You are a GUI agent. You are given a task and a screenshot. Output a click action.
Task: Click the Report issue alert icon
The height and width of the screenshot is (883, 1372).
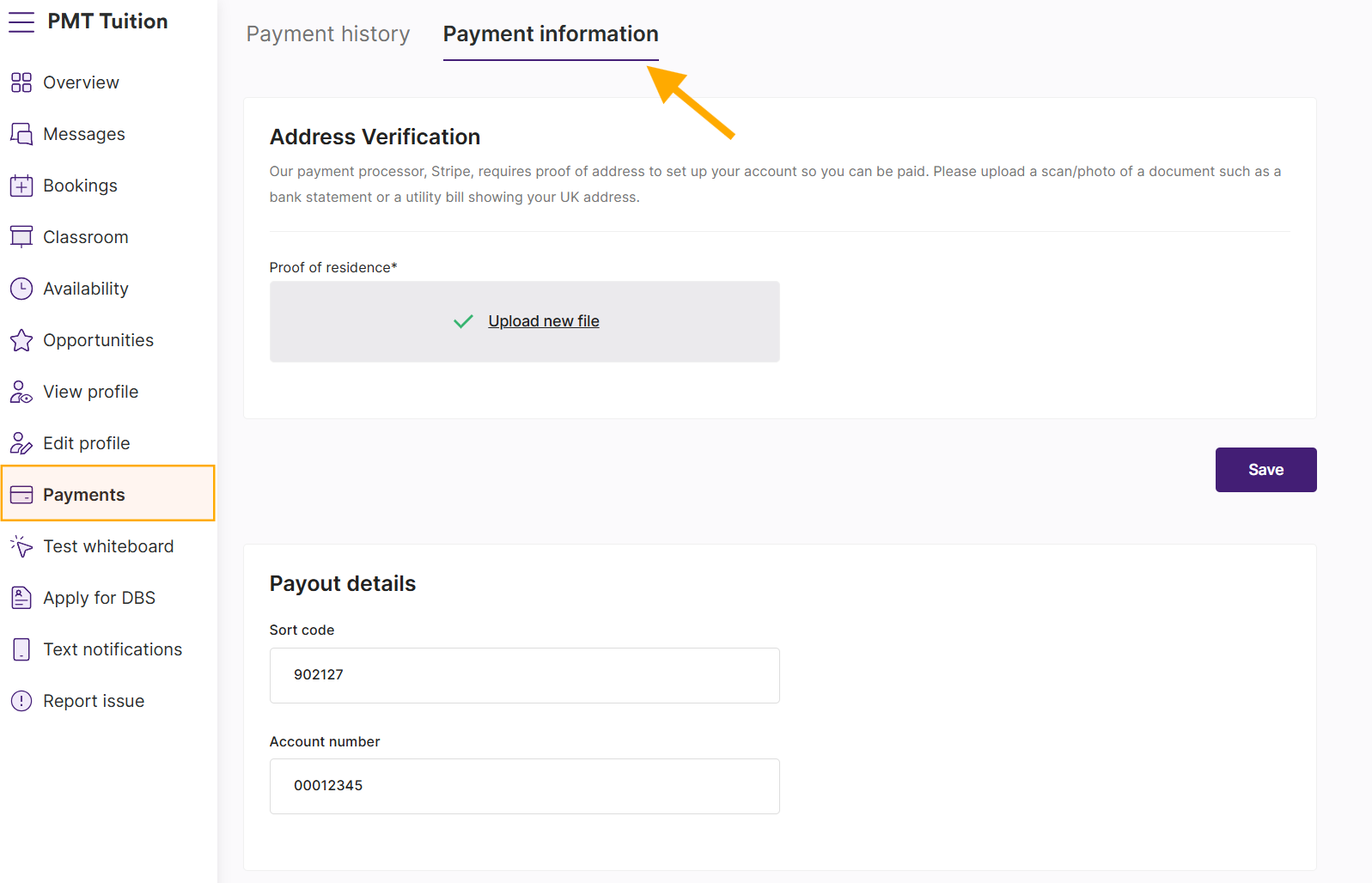tap(21, 701)
